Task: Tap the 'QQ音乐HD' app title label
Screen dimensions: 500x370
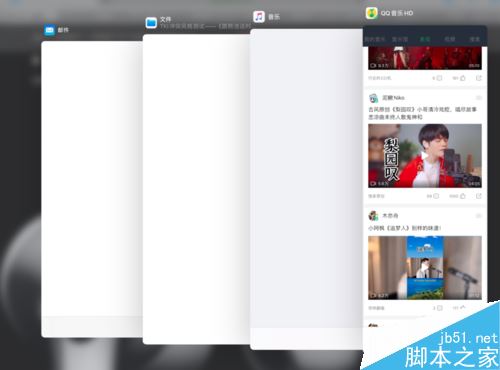Action: (x=397, y=13)
